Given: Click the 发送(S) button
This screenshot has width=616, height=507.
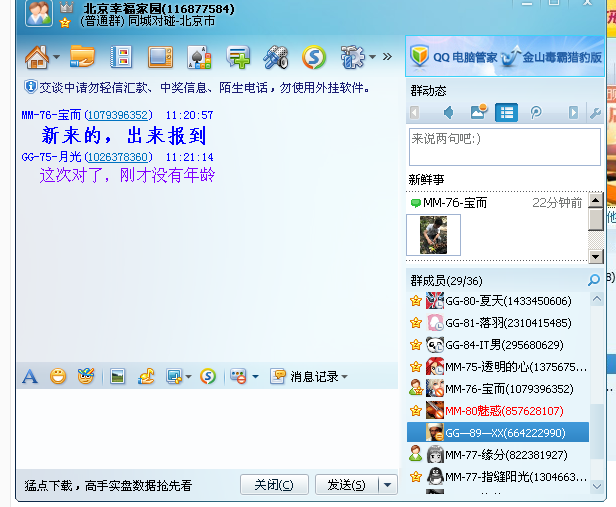Looking at the screenshot, I should click(346, 485).
